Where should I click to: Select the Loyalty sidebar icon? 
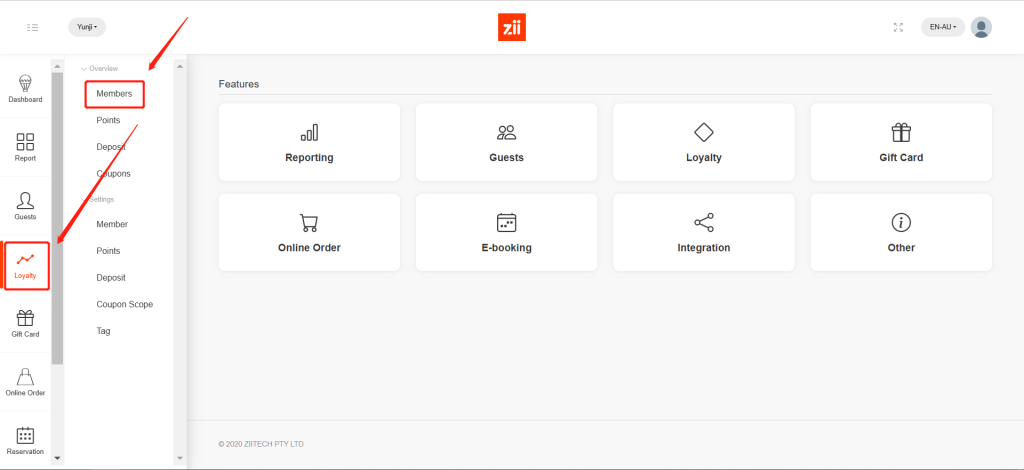coord(26,265)
